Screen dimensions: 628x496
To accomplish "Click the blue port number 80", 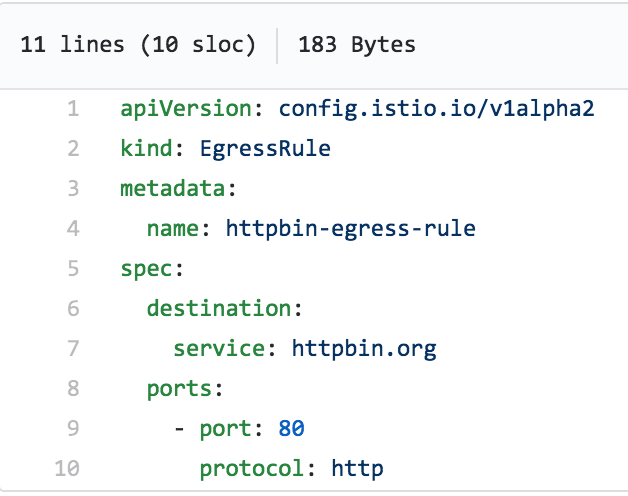I will pyautogui.click(x=291, y=429).
